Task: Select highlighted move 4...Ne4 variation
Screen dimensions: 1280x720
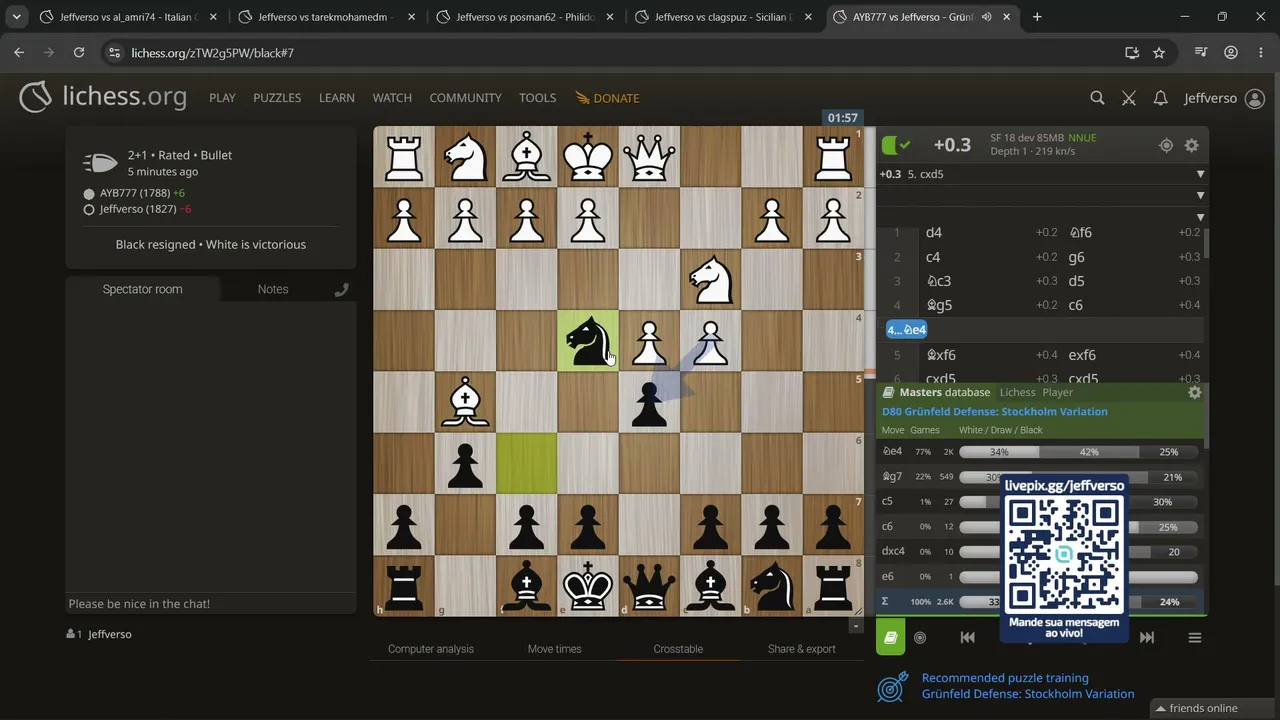Action: (907, 330)
